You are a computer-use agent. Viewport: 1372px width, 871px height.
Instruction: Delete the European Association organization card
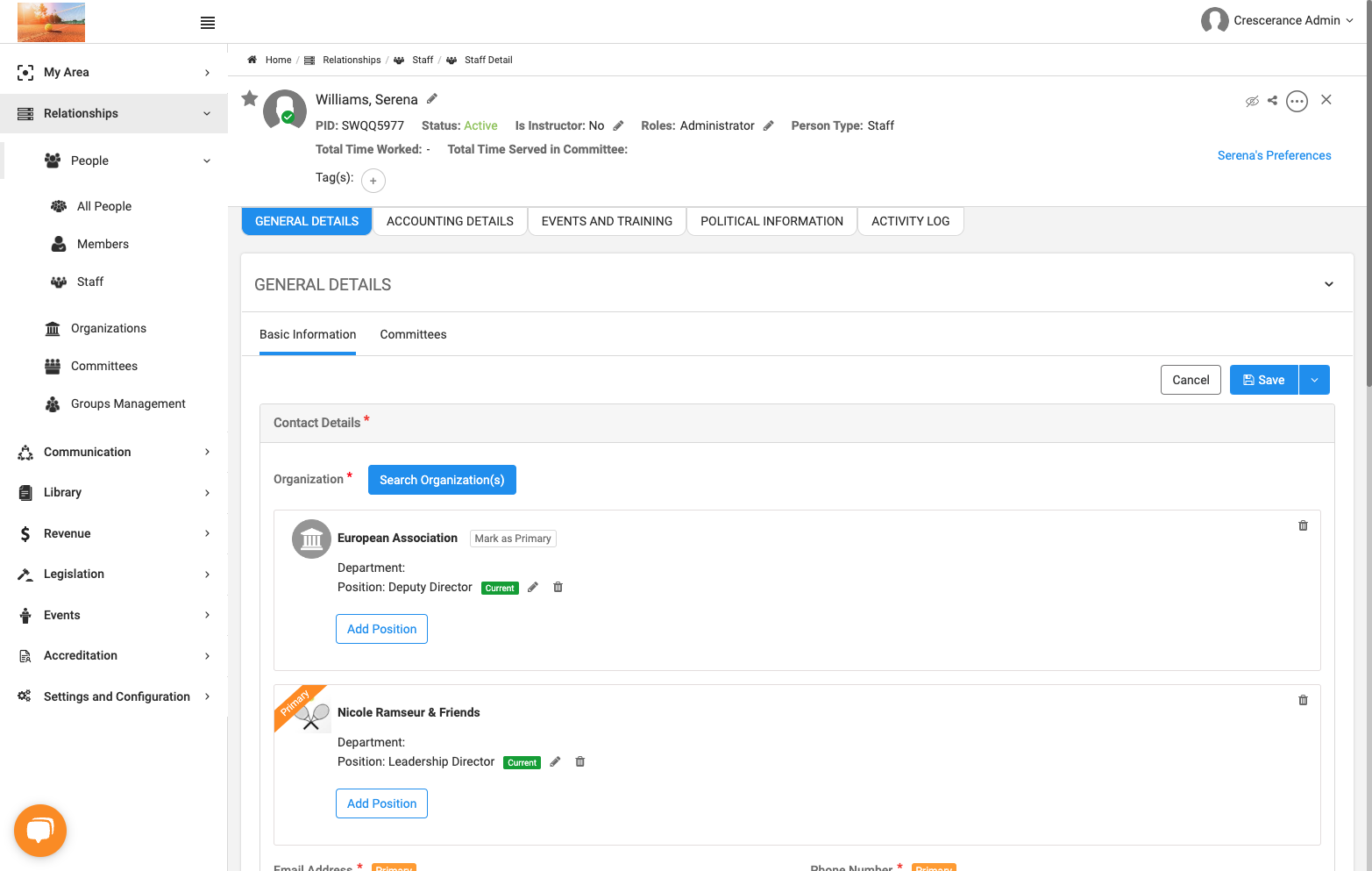click(1303, 525)
